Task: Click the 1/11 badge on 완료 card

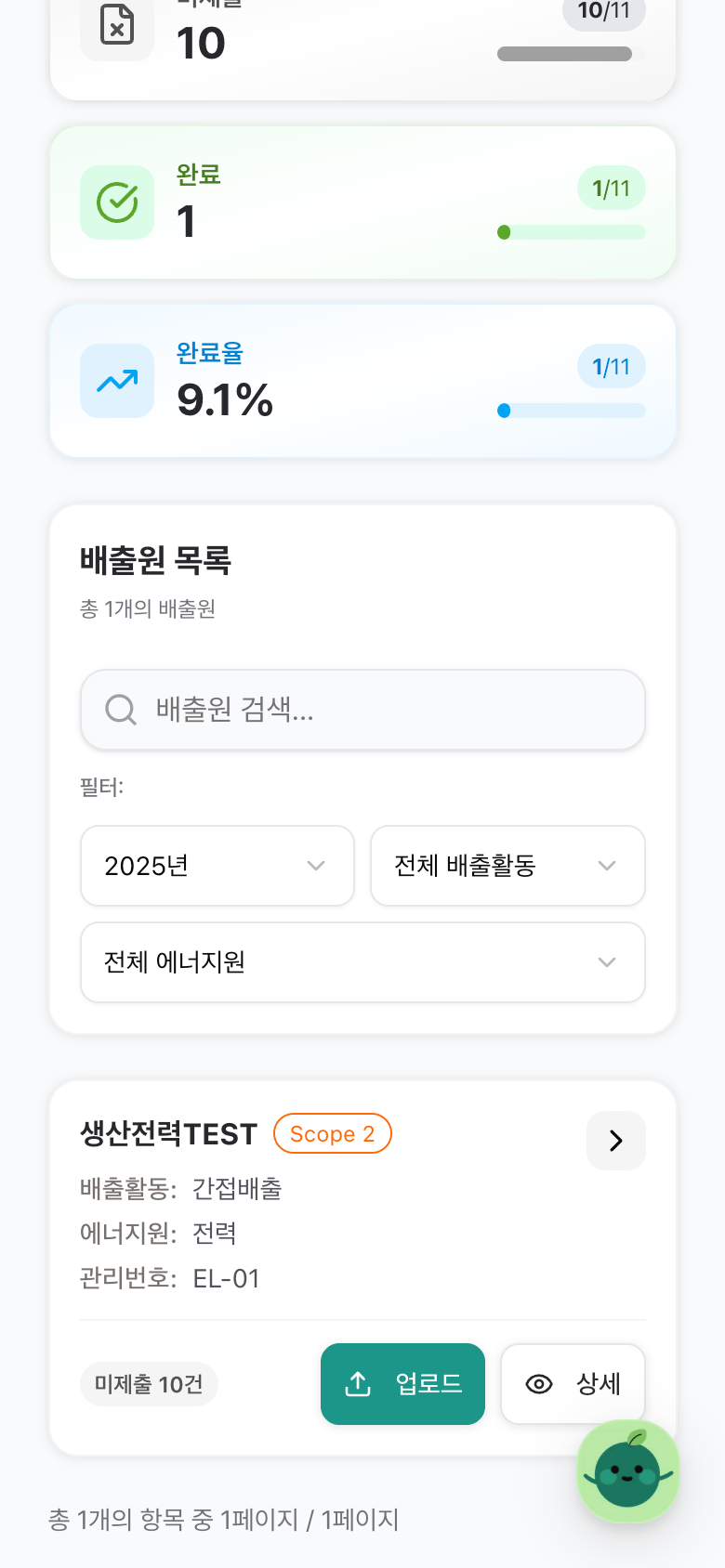Action: tap(612, 189)
